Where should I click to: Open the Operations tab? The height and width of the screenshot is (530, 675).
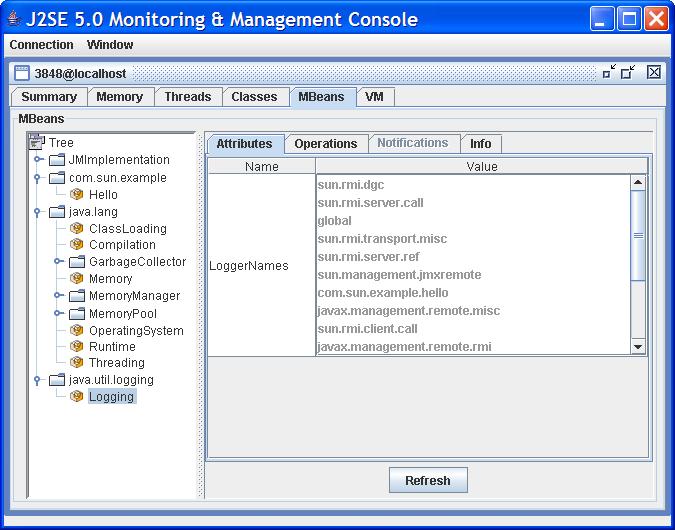pyautogui.click(x=325, y=144)
